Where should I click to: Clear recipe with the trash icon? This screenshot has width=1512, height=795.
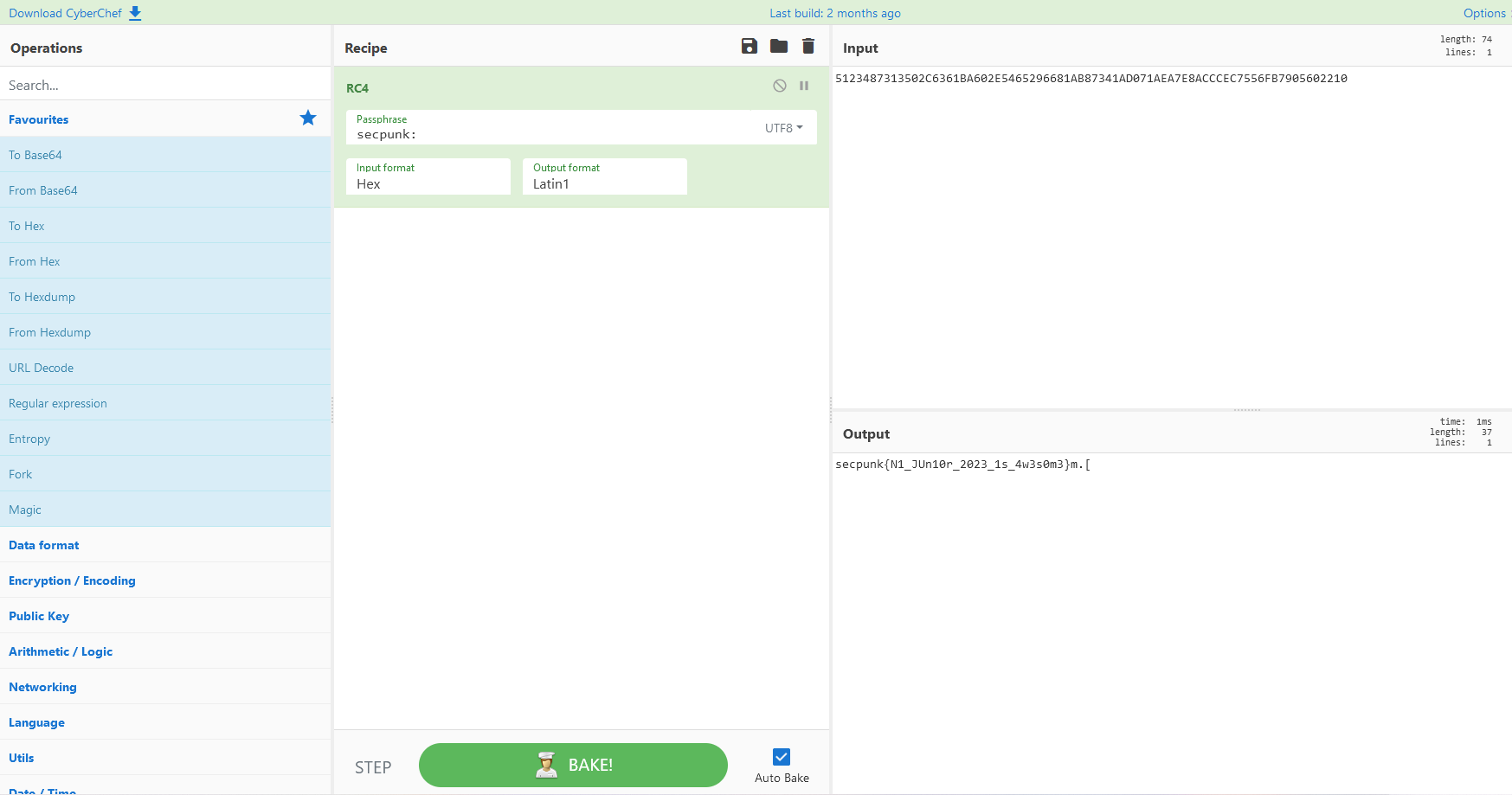coord(808,47)
